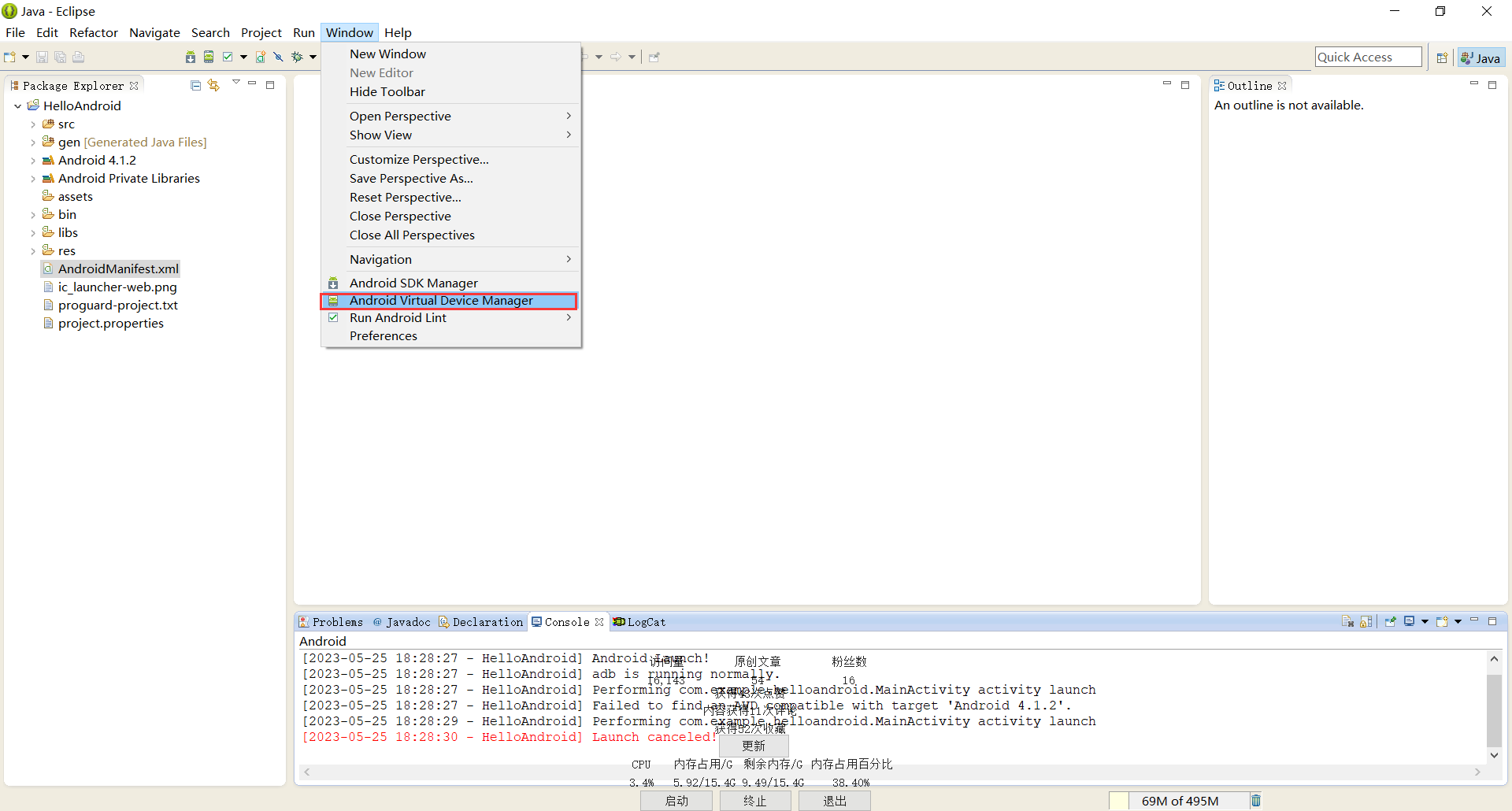Click the 退出 button

click(x=835, y=800)
